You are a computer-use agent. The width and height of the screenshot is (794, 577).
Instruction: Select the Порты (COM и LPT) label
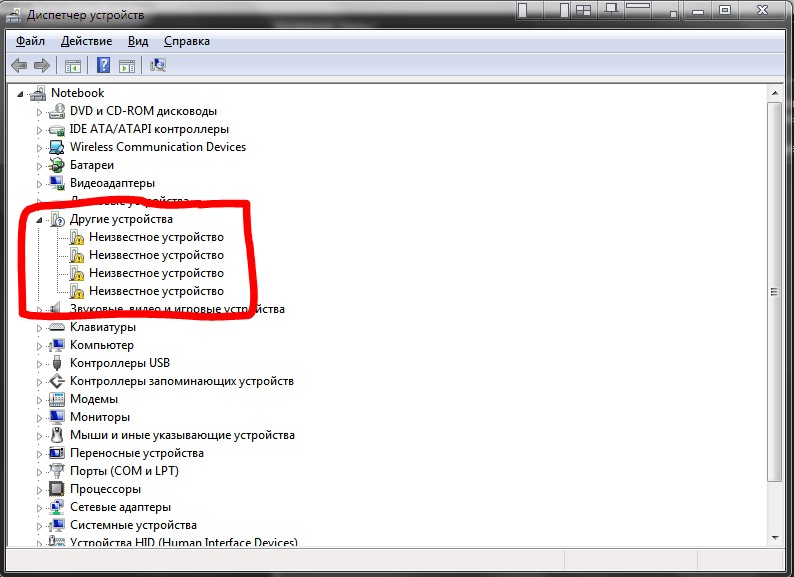click(124, 471)
